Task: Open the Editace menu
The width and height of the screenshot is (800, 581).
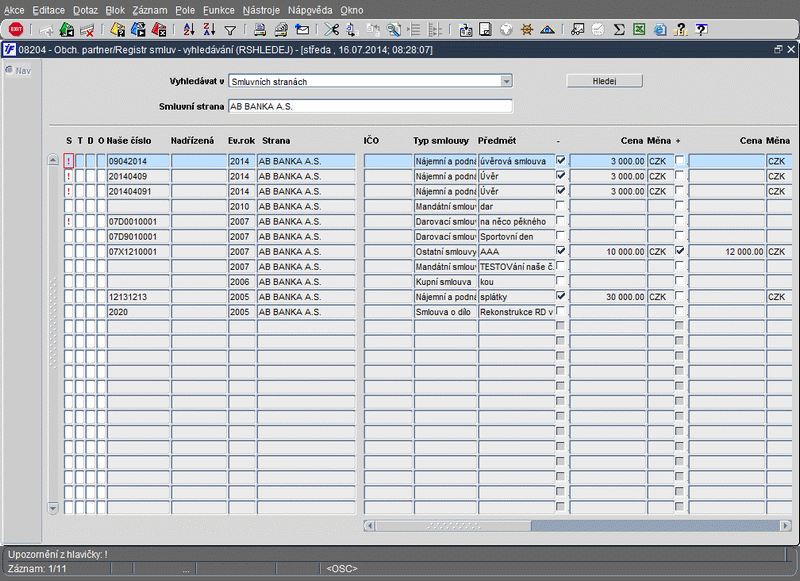Action: pyautogui.click(x=48, y=10)
